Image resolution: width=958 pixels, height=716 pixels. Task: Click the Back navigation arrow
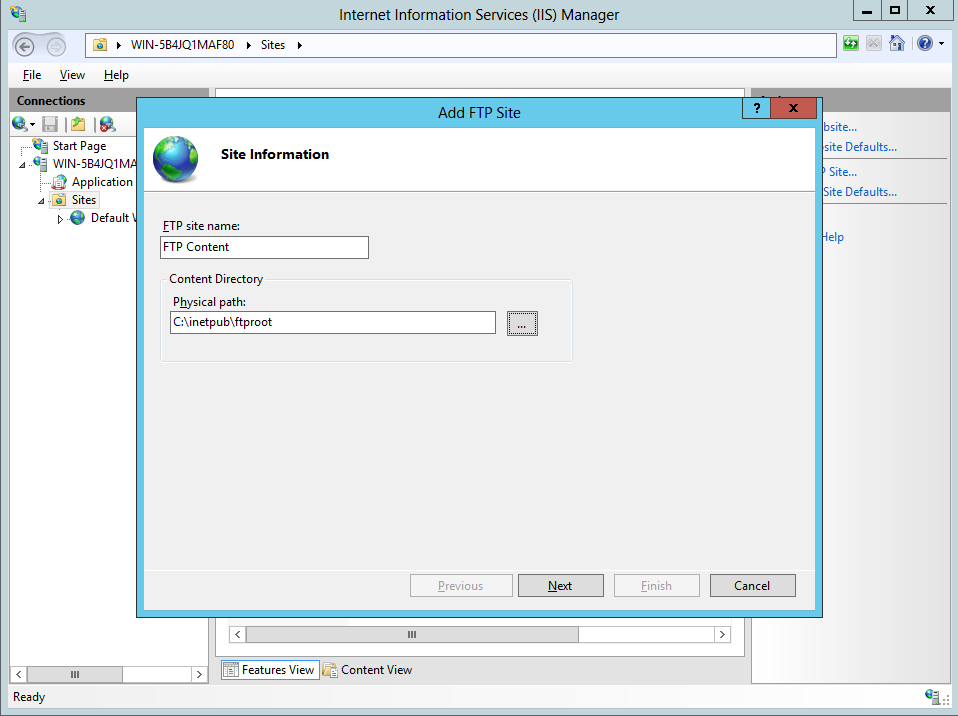coord(25,46)
